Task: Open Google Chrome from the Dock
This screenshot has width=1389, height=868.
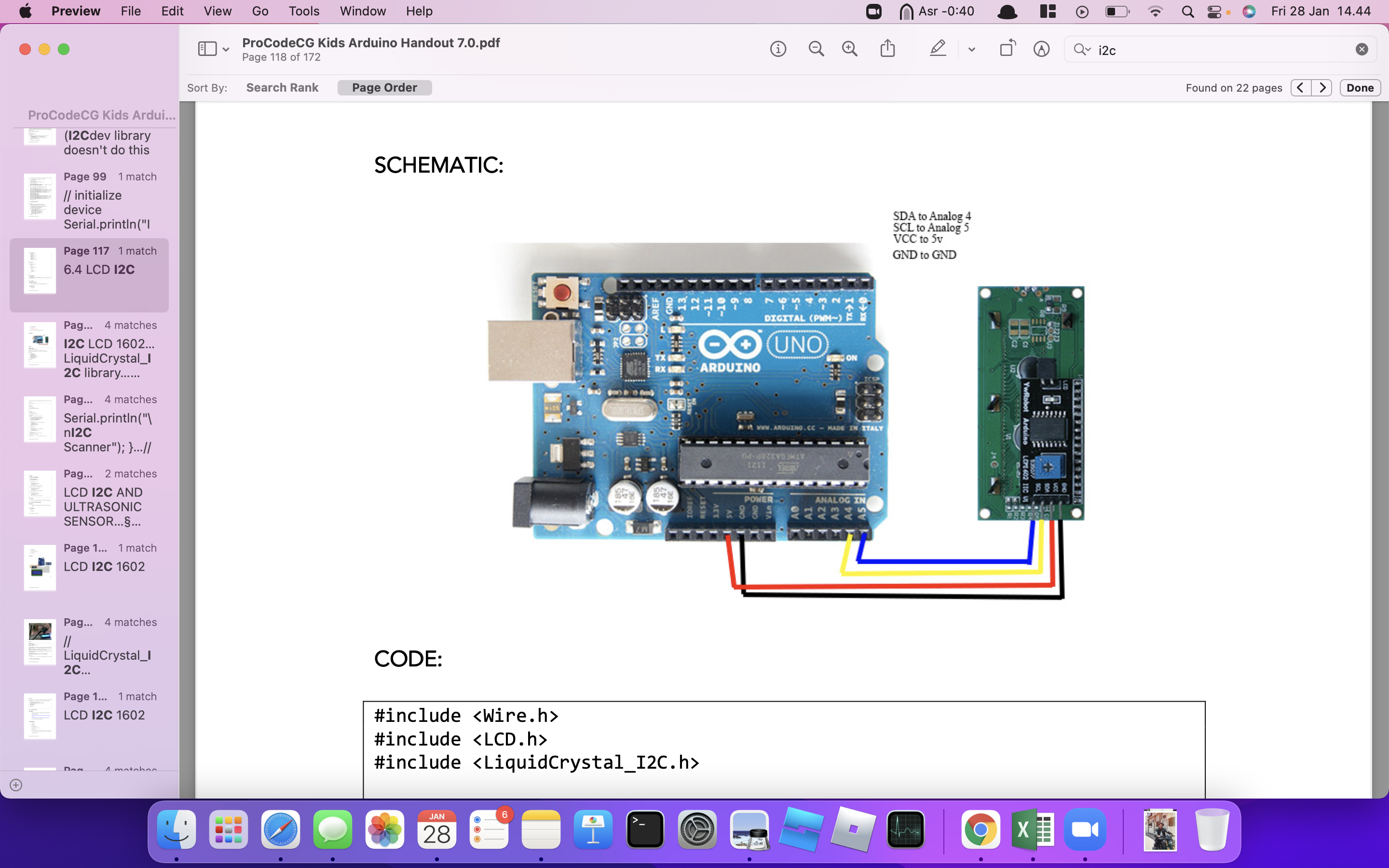Action: 980,829
